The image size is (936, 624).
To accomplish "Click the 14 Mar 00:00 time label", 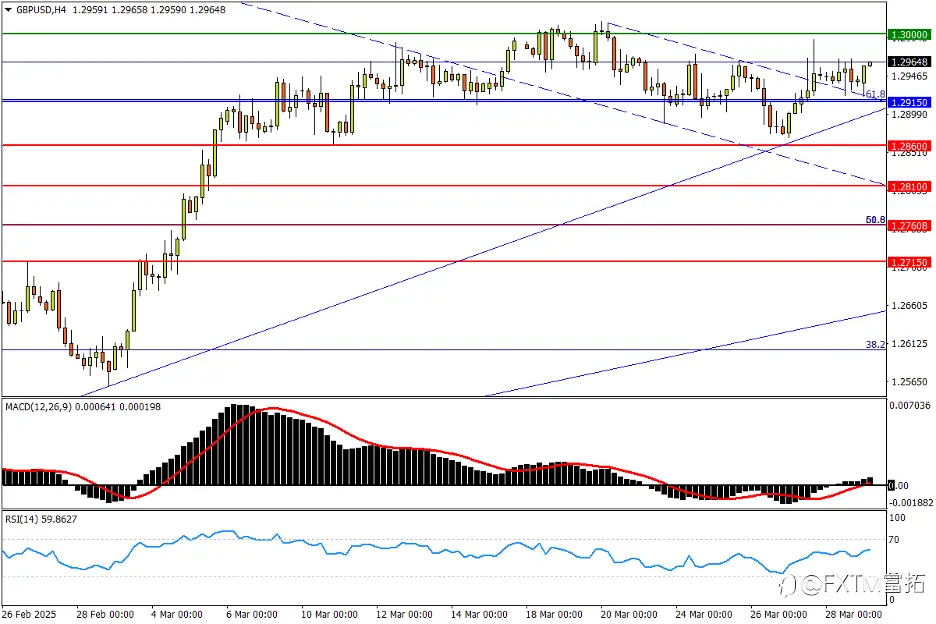I will pyautogui.click(x=479, y=614).
